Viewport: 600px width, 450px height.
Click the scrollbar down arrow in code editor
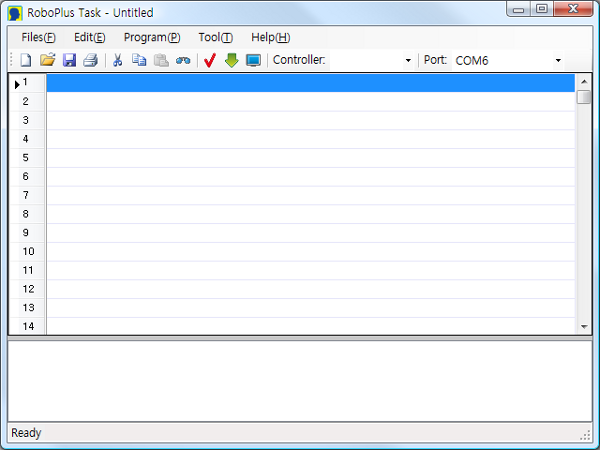tap(584, 327)
